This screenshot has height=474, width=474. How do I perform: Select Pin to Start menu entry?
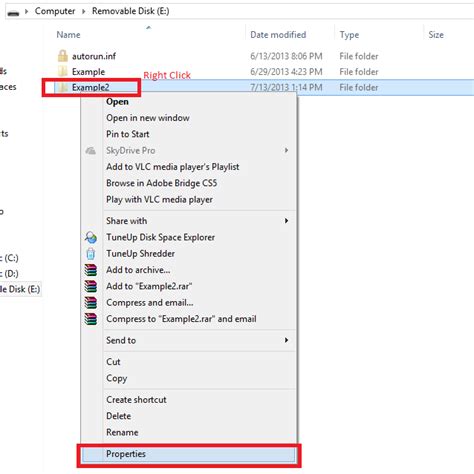(x=128, y=134)
